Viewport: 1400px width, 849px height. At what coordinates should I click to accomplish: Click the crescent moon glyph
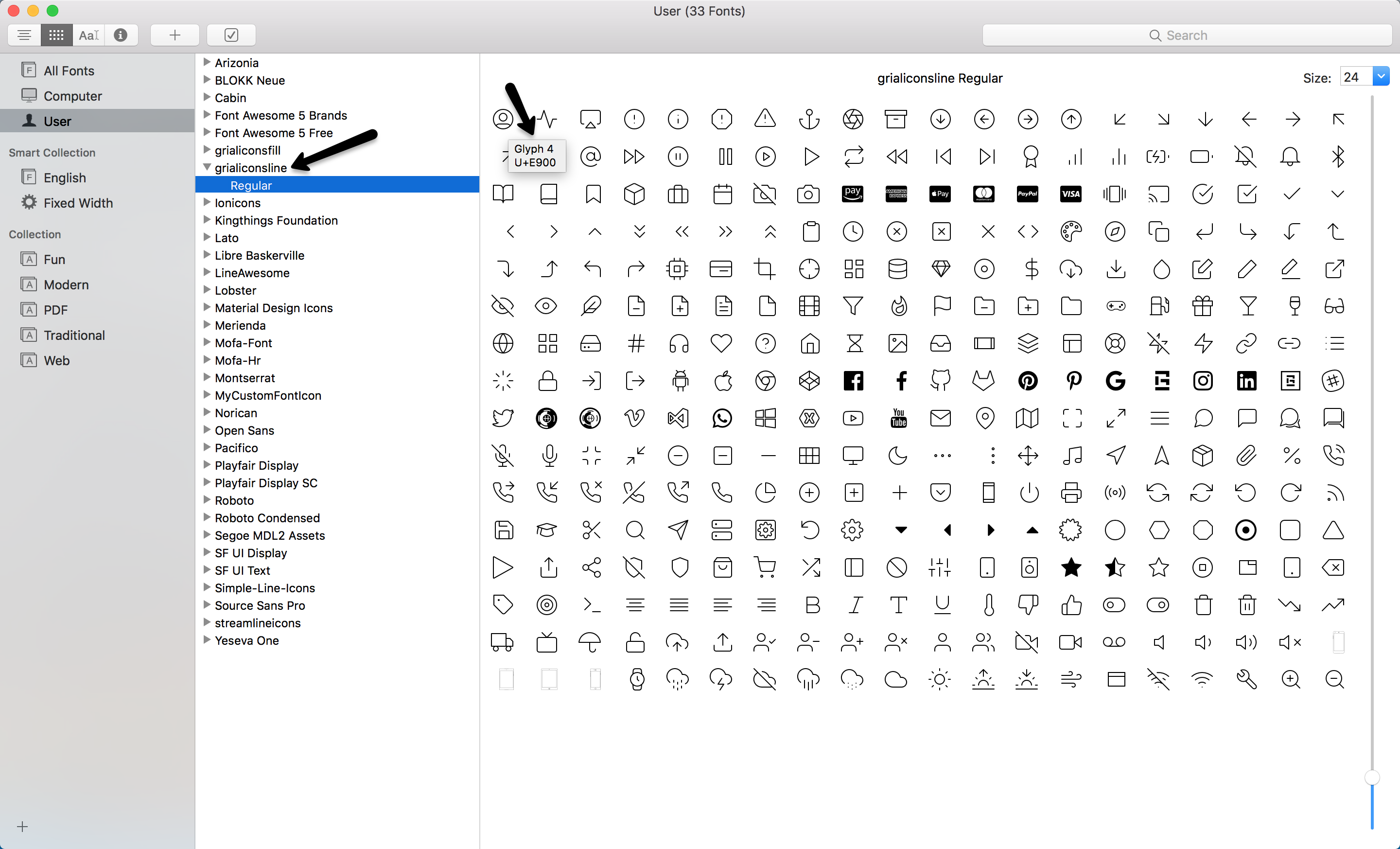(897, 455)
